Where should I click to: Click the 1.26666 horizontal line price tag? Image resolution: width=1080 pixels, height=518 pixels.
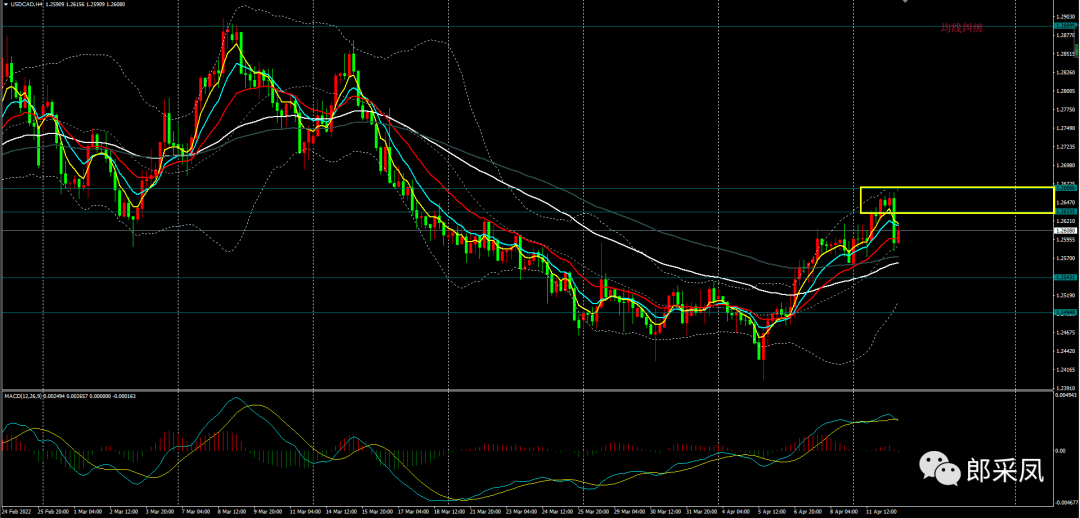click(1065, 188)
